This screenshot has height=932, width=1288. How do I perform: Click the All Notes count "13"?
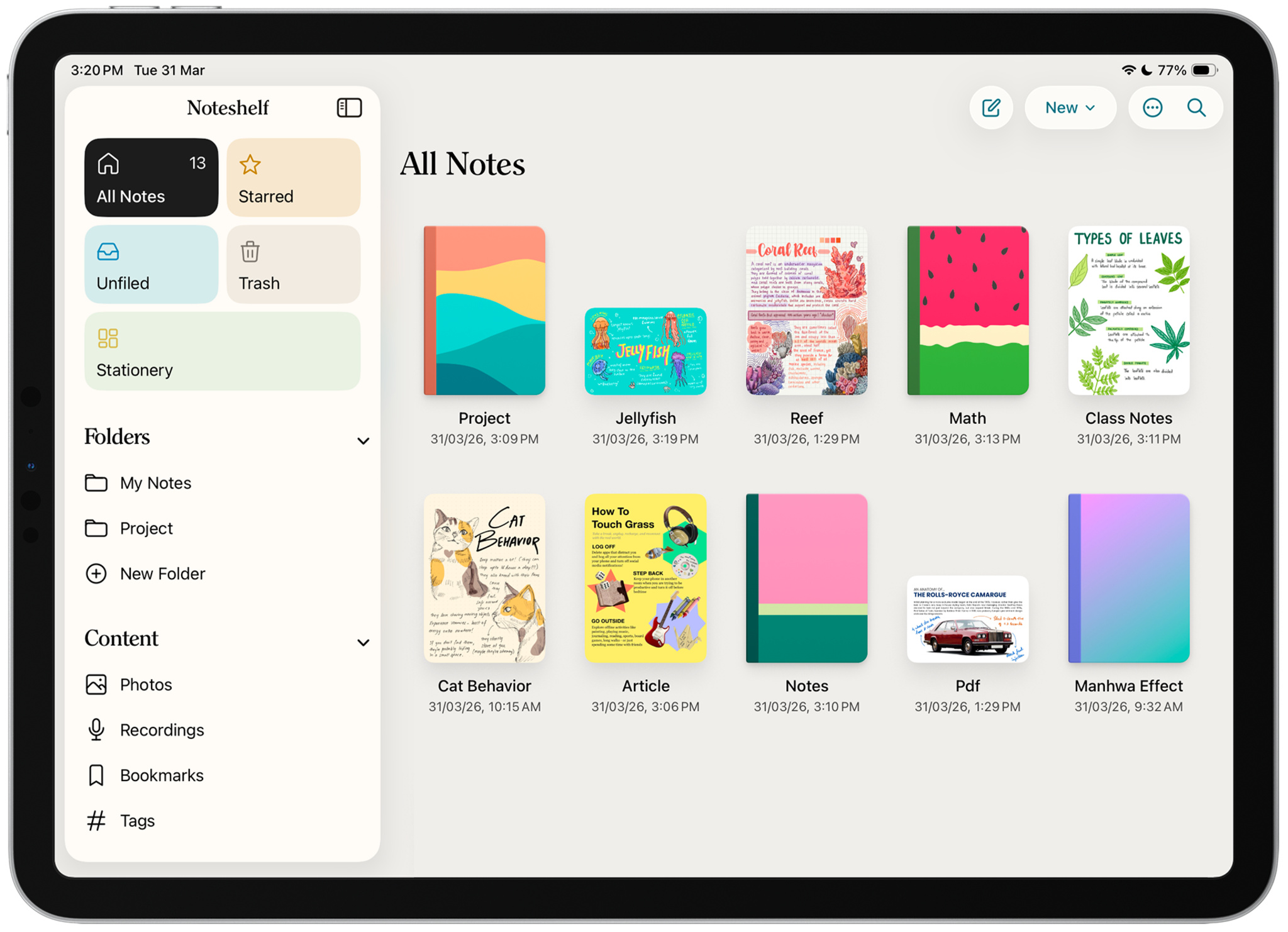coord(197,164)
